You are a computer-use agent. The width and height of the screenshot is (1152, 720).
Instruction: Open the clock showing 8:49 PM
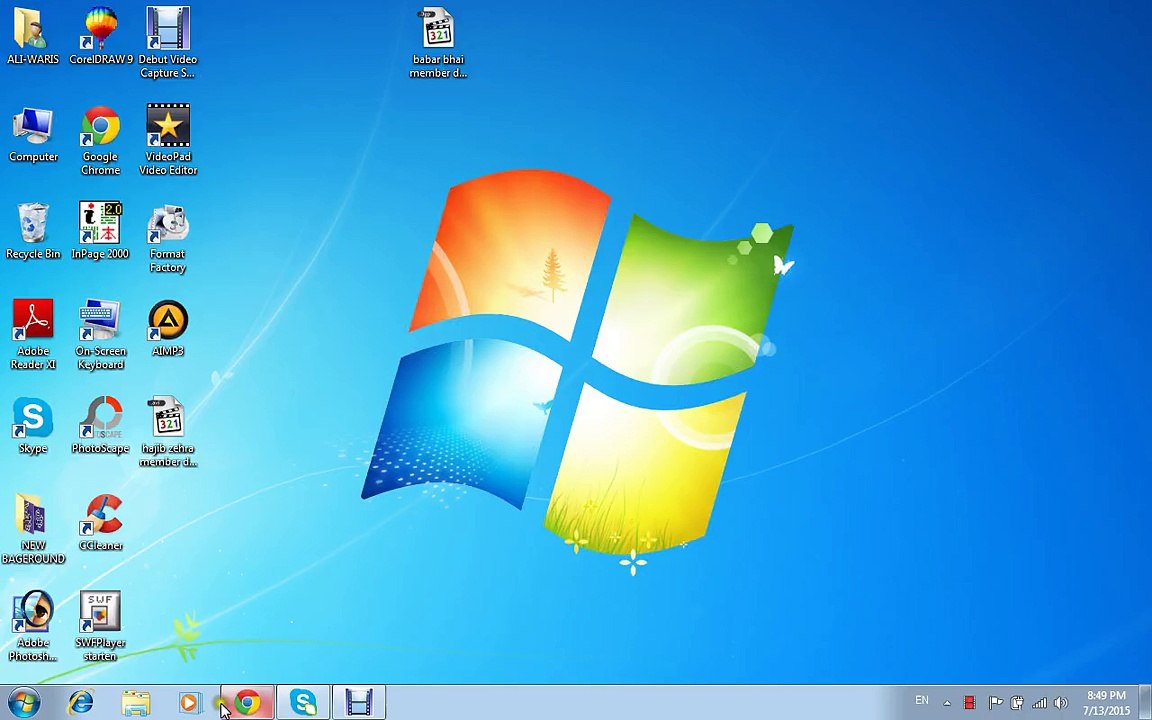(1106, 703)
